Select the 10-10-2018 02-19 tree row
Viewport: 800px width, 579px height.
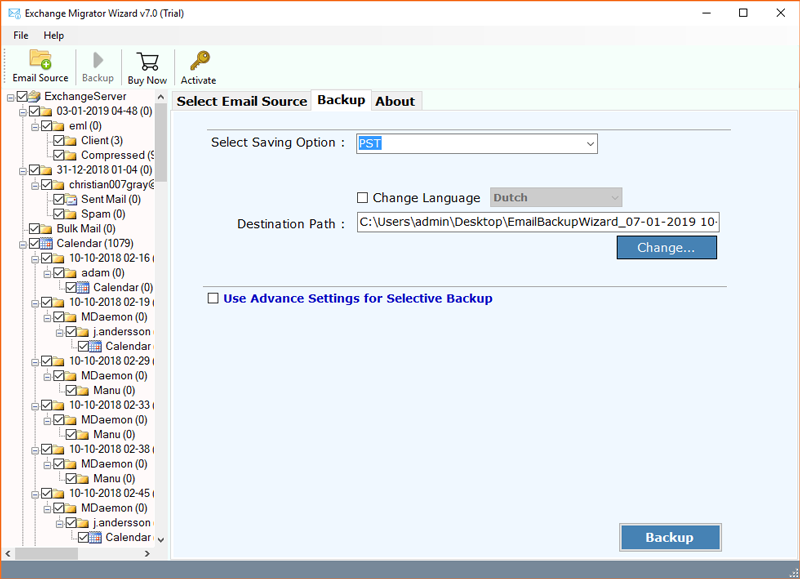tap(110, 302)
